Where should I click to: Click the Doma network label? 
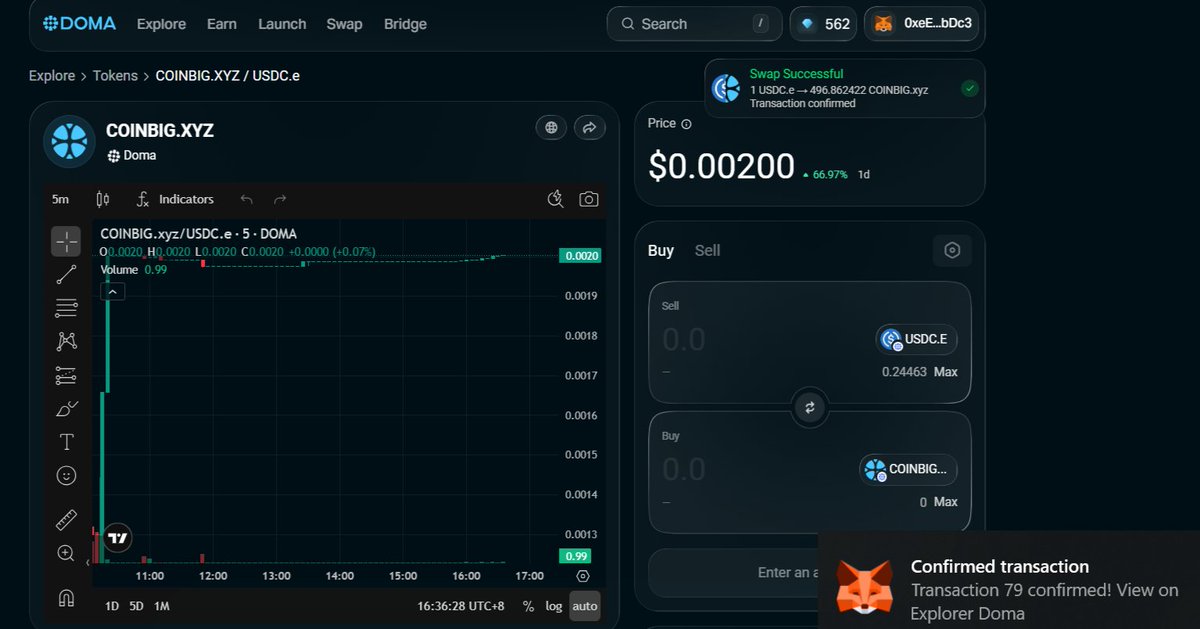132,156
